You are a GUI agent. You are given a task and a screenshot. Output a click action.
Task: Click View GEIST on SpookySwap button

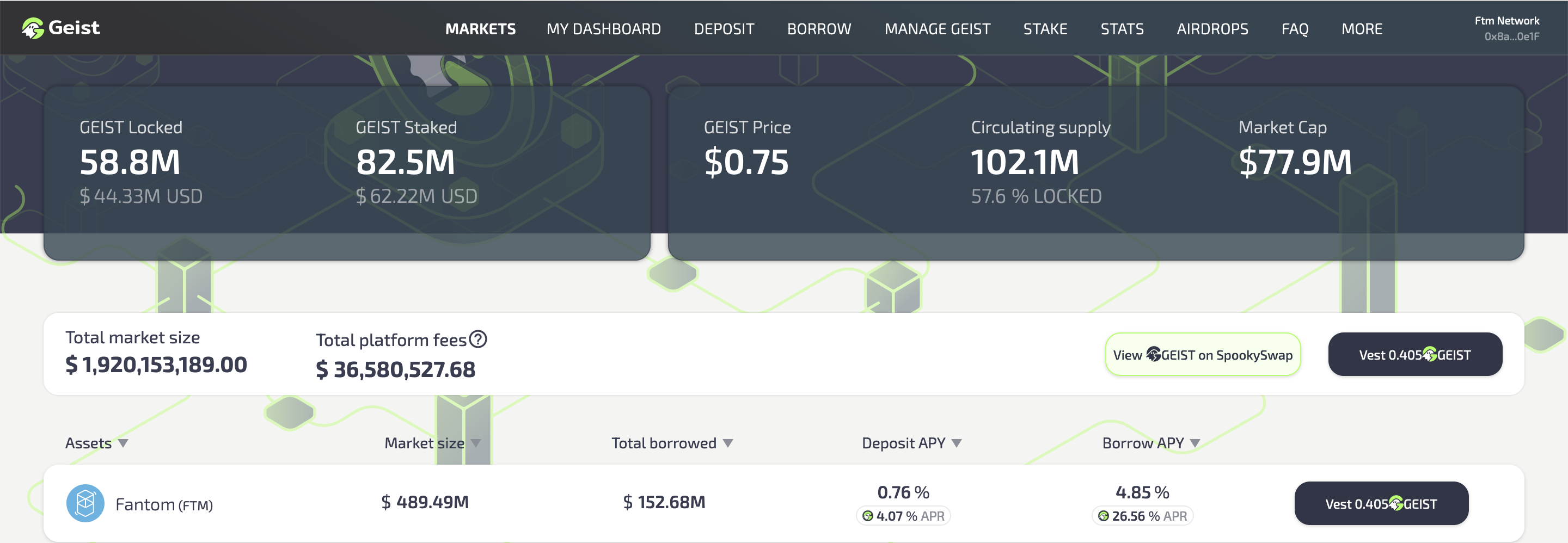(x=1203, y=355)
